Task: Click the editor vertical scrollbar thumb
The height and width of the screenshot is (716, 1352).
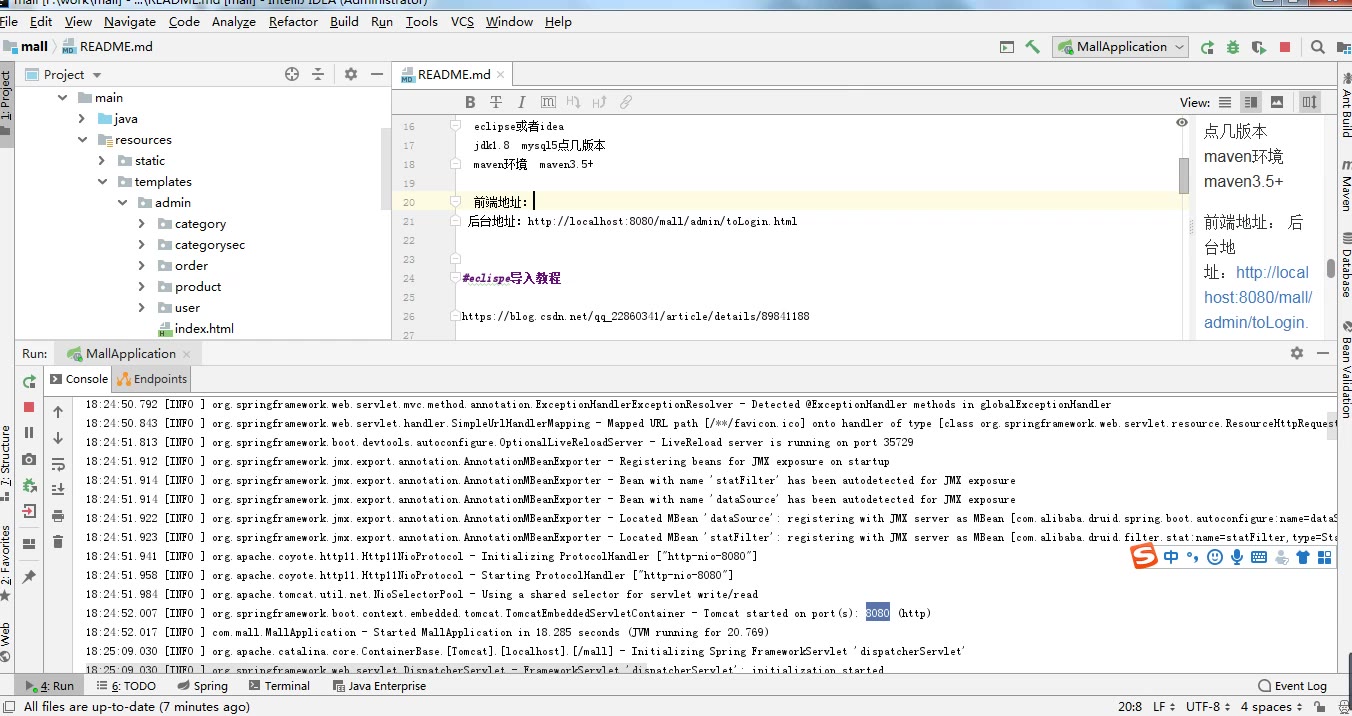Action: coord(1184,175)
